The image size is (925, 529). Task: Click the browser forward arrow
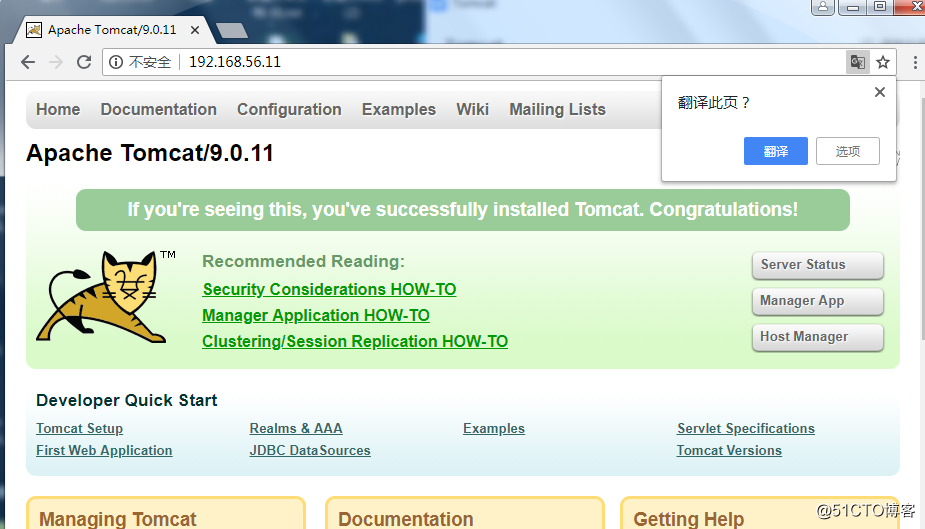[x=56, y=62]
